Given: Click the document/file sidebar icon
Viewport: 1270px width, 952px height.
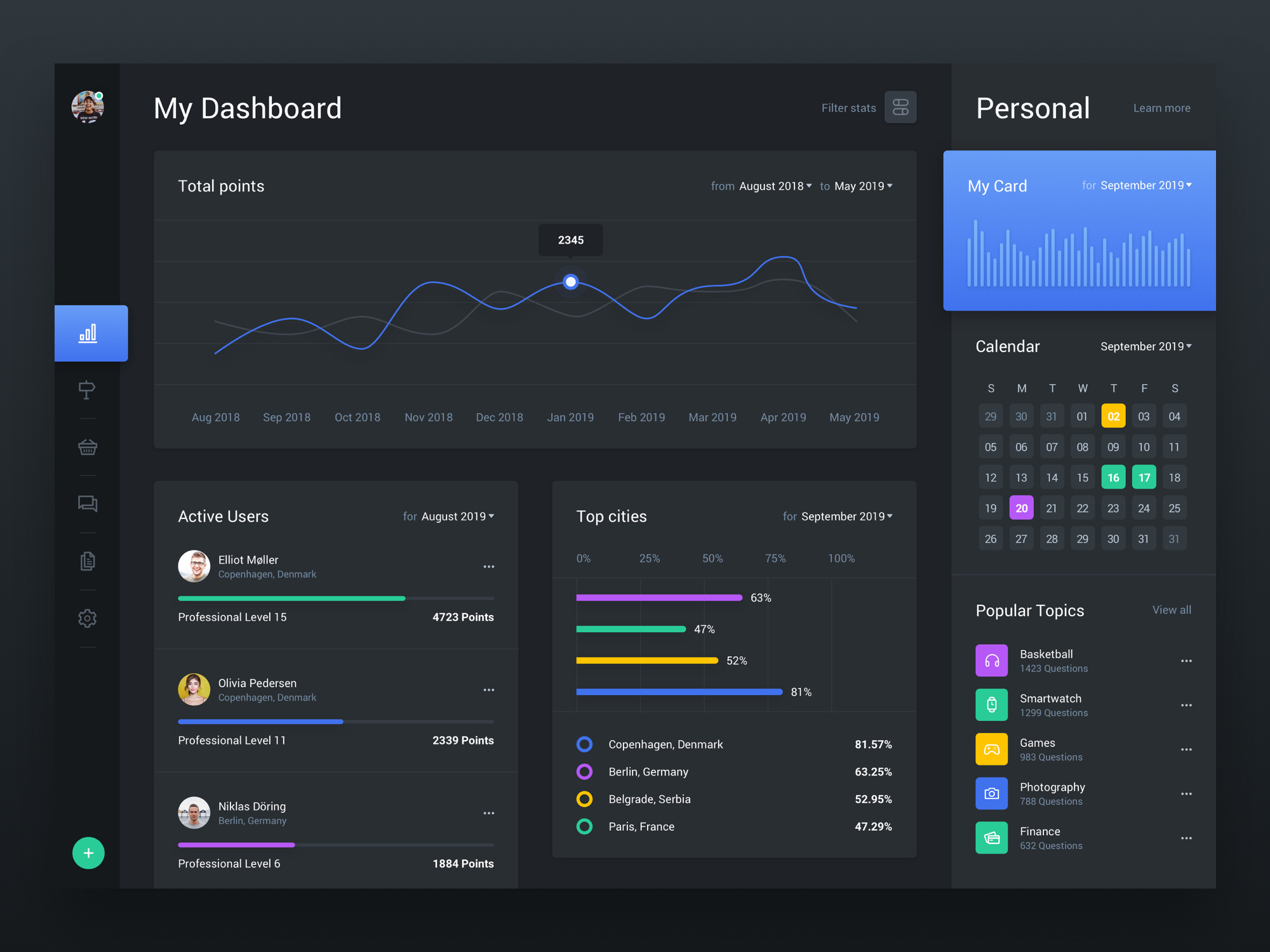Looking at the screenshot, I should [88, 561].
